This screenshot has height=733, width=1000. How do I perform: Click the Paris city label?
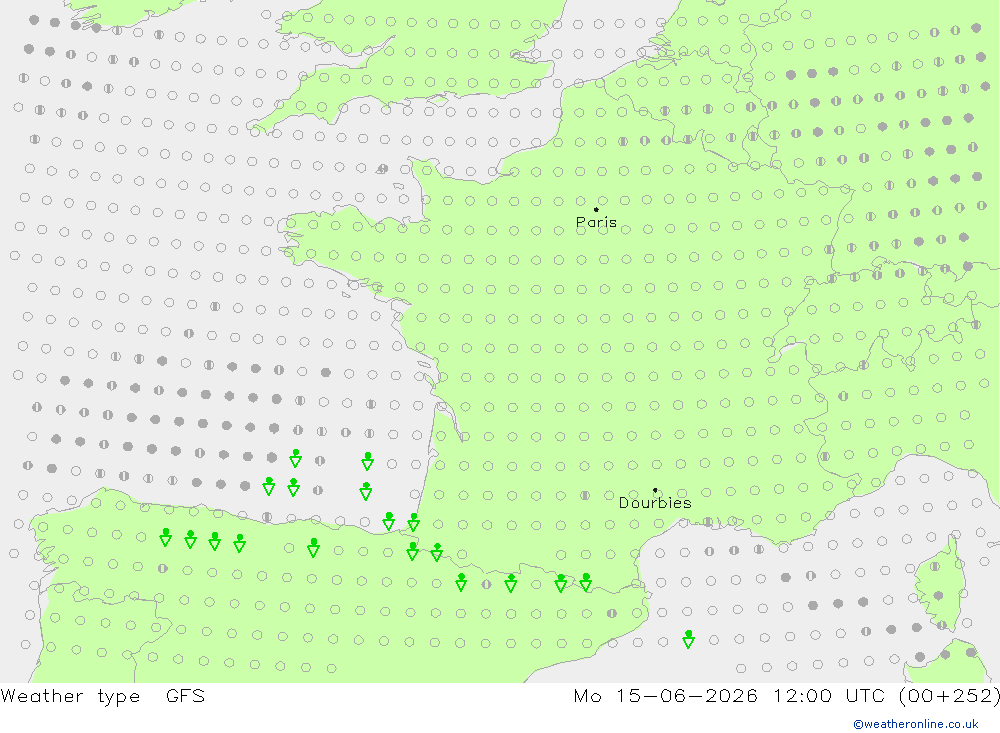tap(596, 222)
